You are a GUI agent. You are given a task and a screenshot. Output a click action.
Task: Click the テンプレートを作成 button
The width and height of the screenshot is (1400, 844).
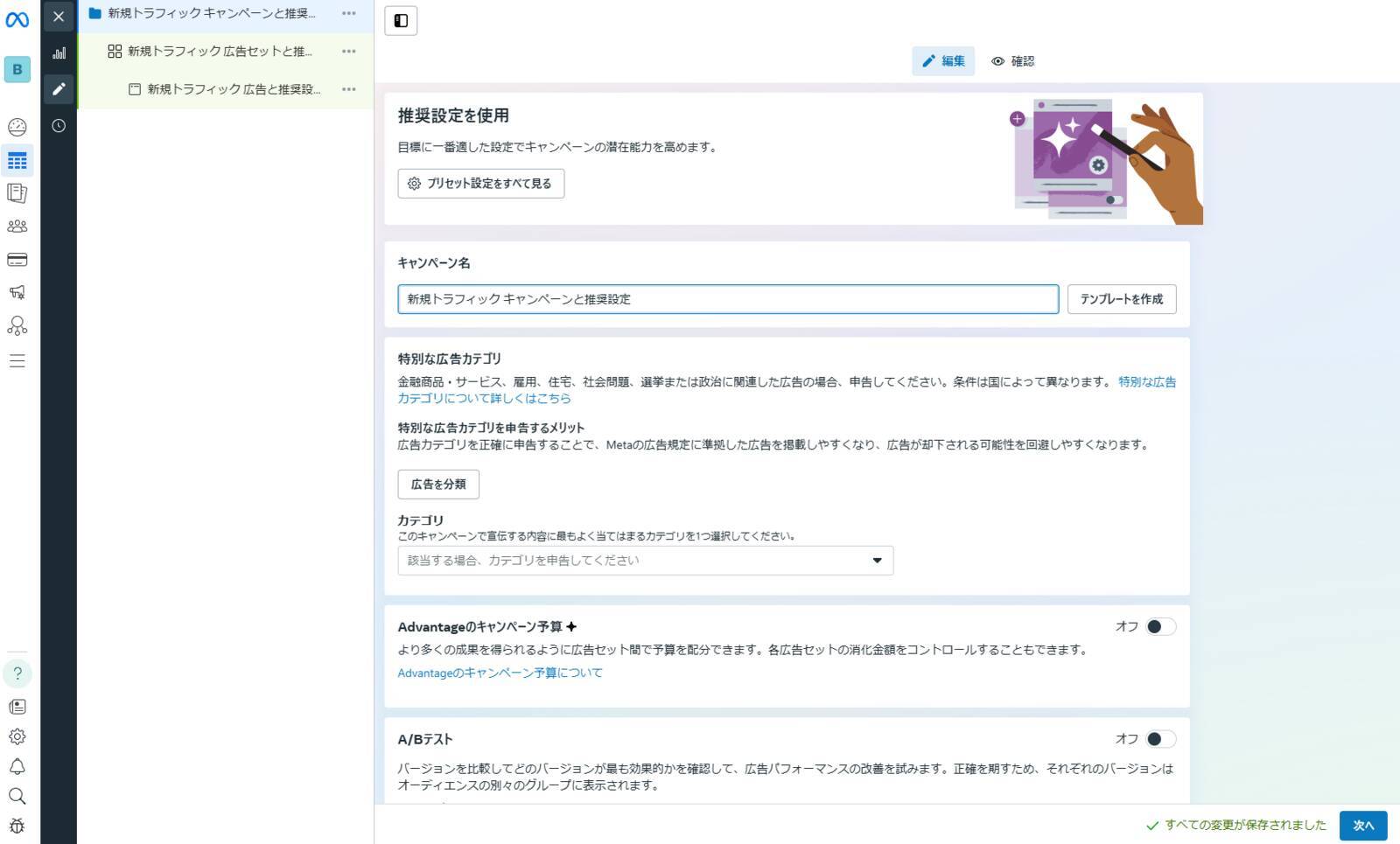pyautogui.click(x=1121, y=299)
